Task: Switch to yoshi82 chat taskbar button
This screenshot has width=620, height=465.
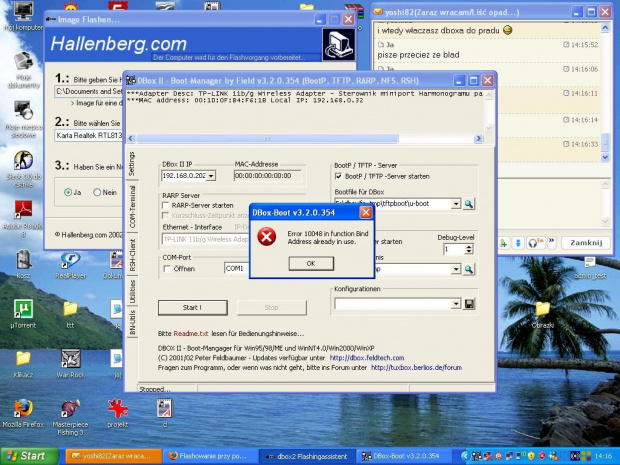Action: (x=114, y=456)
